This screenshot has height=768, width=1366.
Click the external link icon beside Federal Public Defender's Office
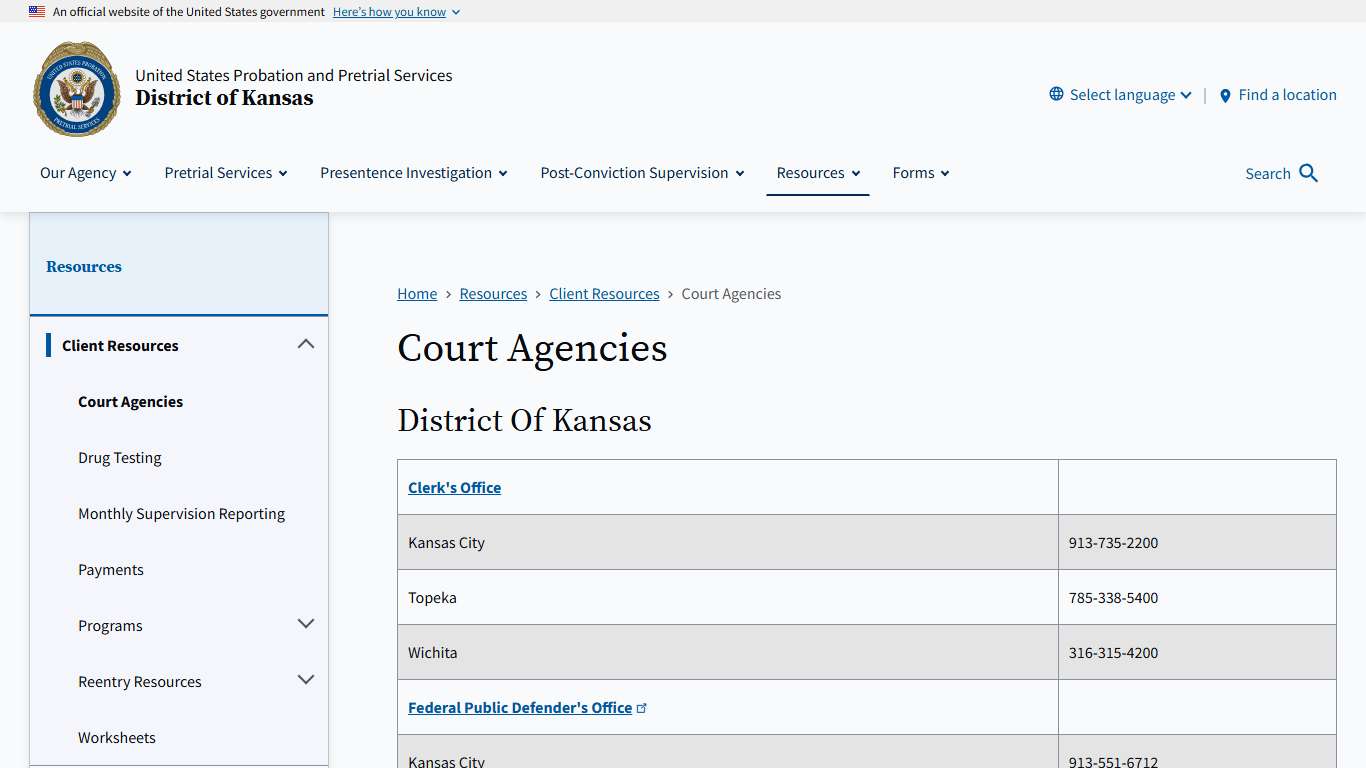point(642,706)
